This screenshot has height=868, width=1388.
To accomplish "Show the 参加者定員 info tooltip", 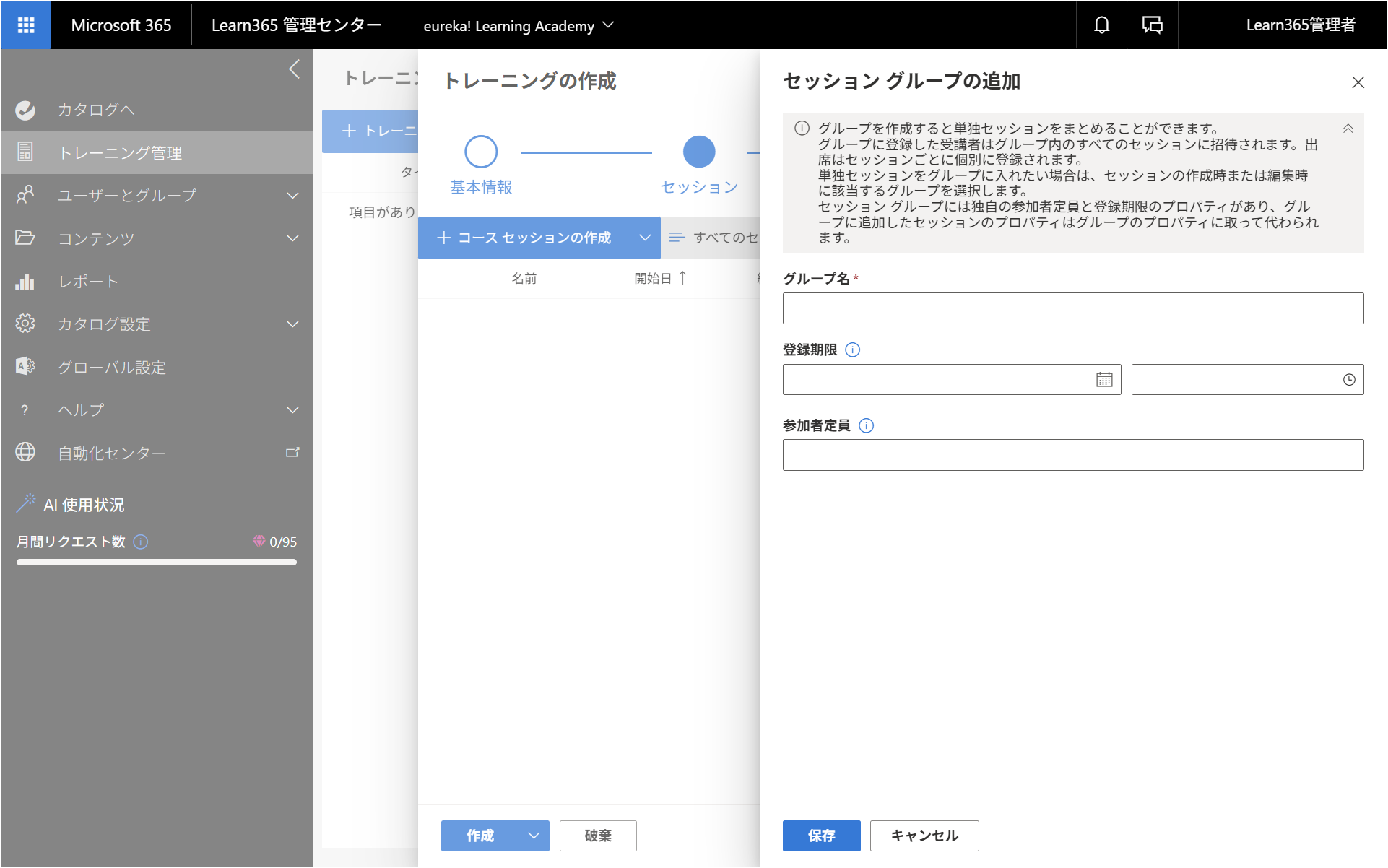I will [866, 425].
